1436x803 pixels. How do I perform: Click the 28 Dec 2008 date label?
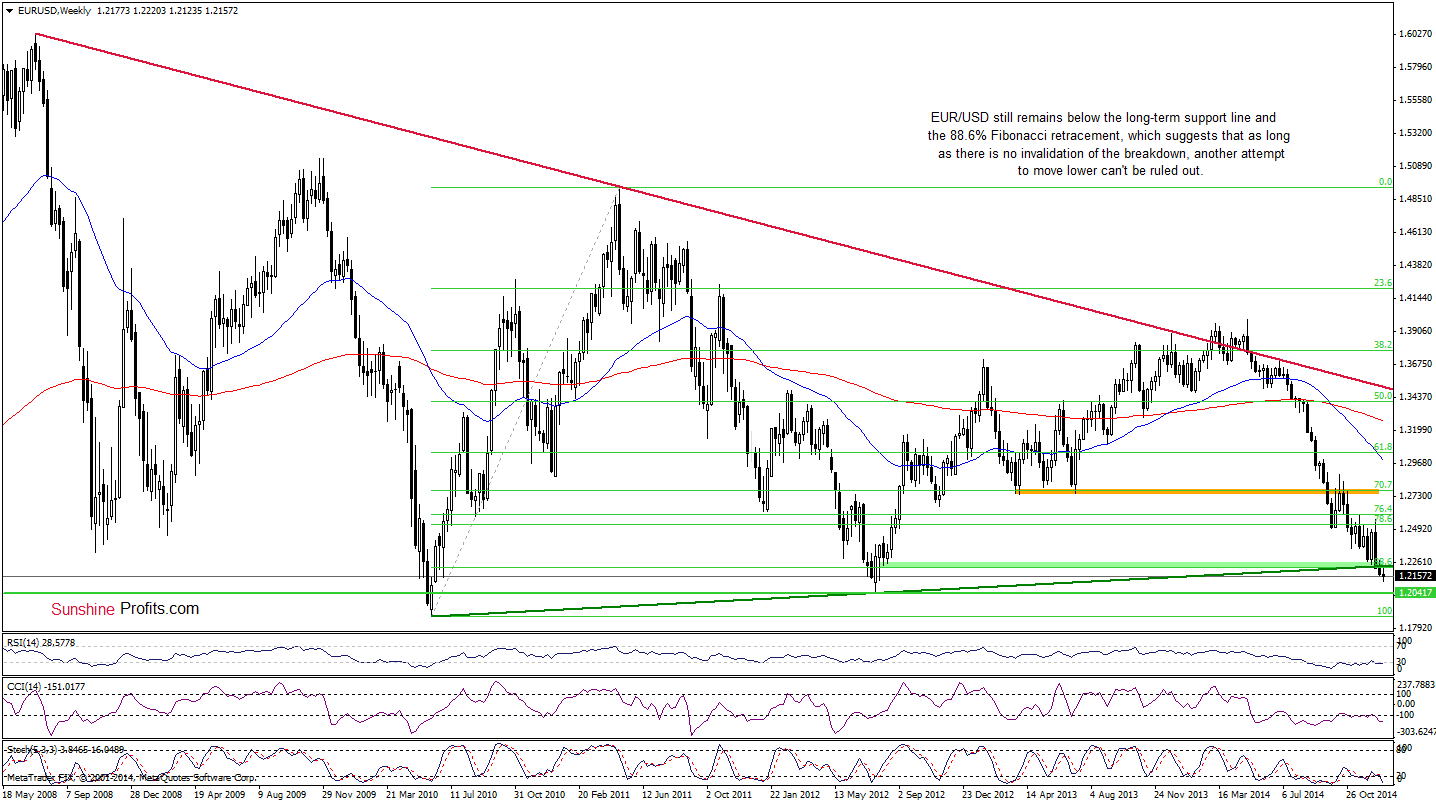click(x=155, y=794)
